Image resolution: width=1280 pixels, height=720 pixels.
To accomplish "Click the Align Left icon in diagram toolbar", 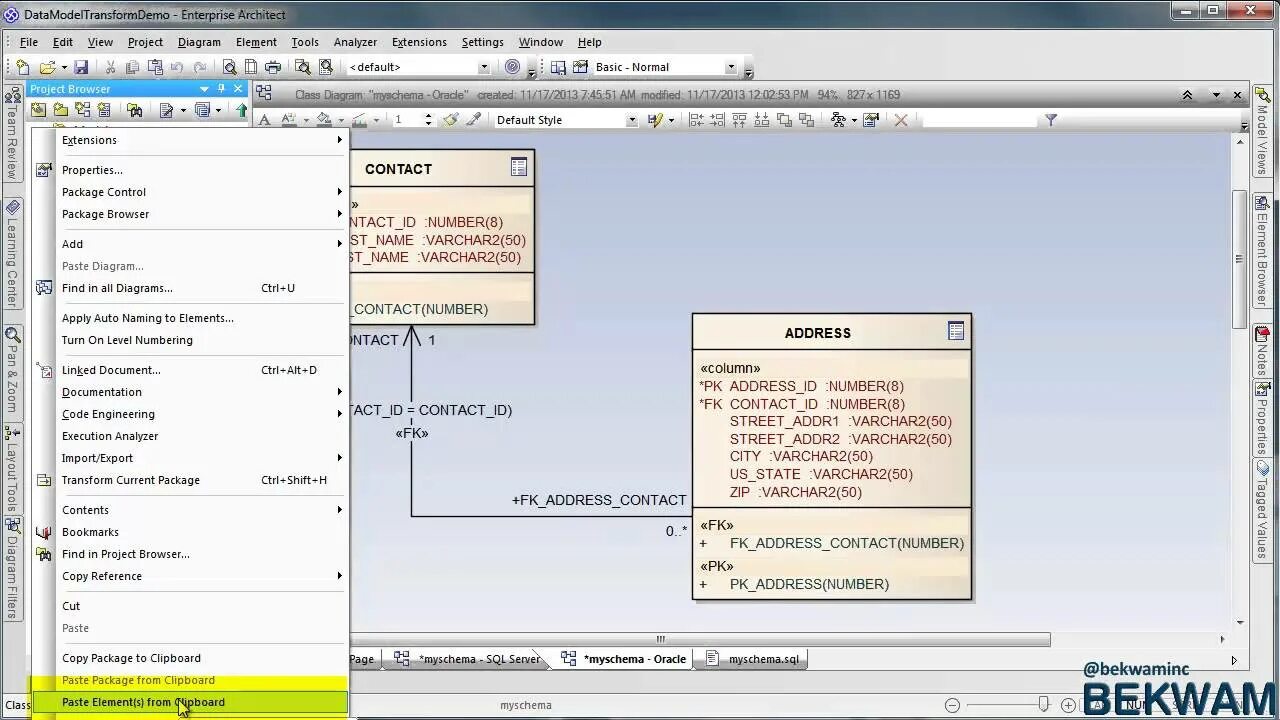I will [696, 120].
